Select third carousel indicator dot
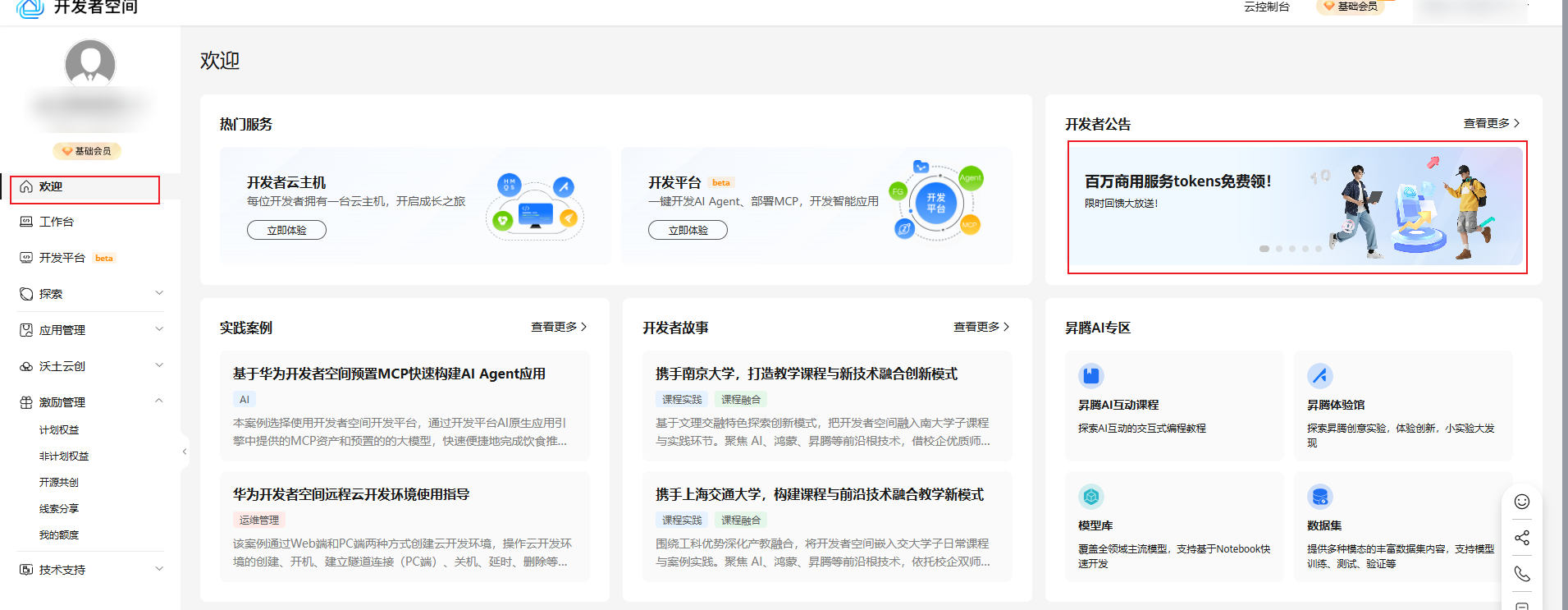 (x=1292, y=248)
